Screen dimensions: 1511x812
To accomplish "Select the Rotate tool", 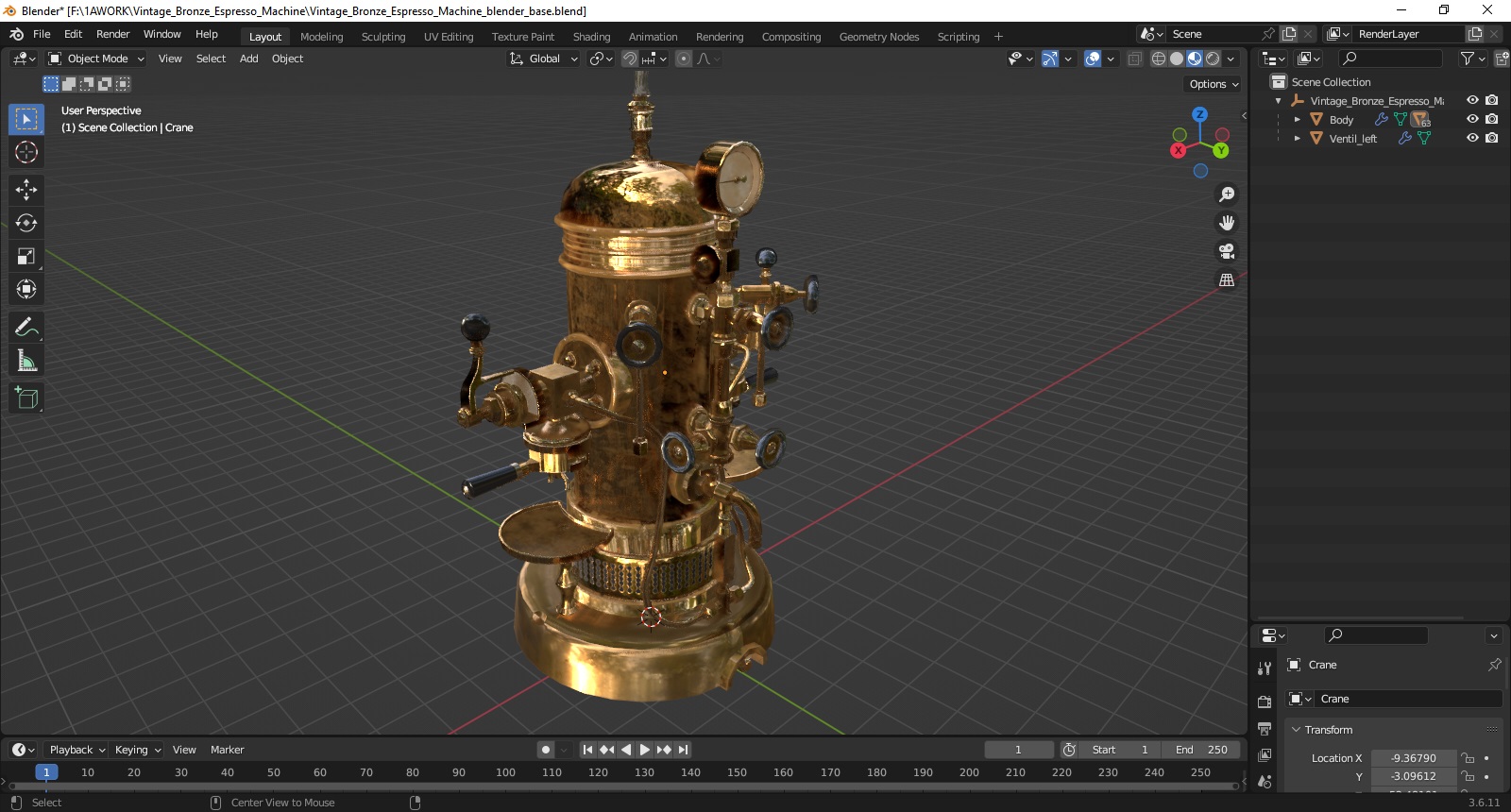I will coord(26,223).
